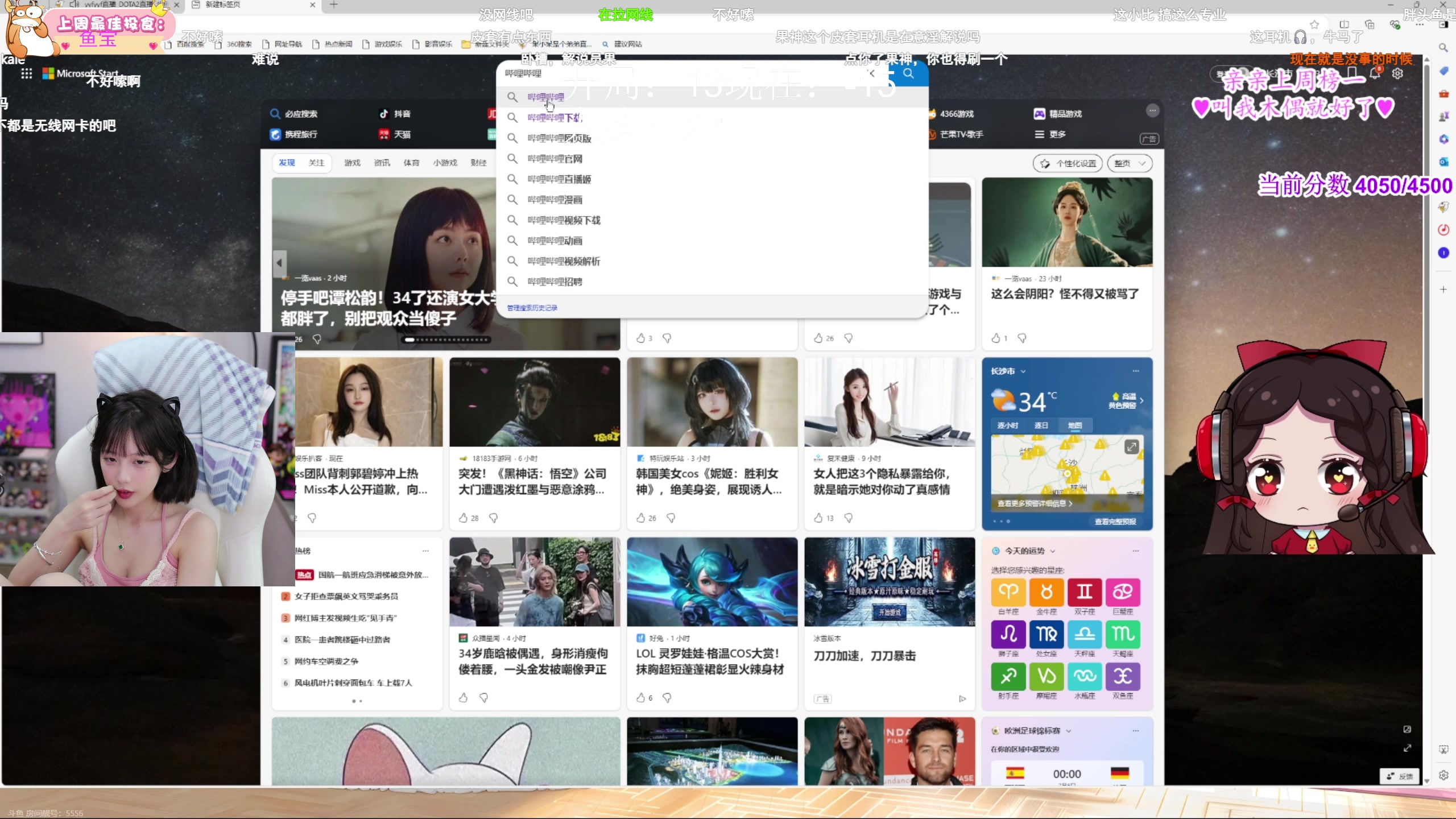Switch to the 逐小时 weather tab
Screen dimensions: 1456x819
(1008, 425)
